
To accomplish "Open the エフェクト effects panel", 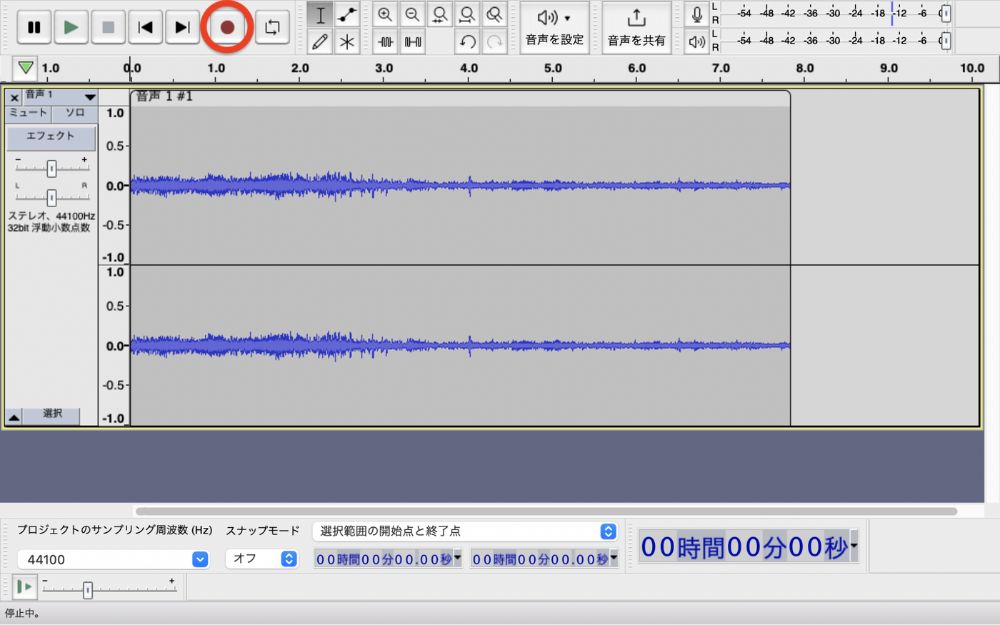I will (x=51, y=136).
